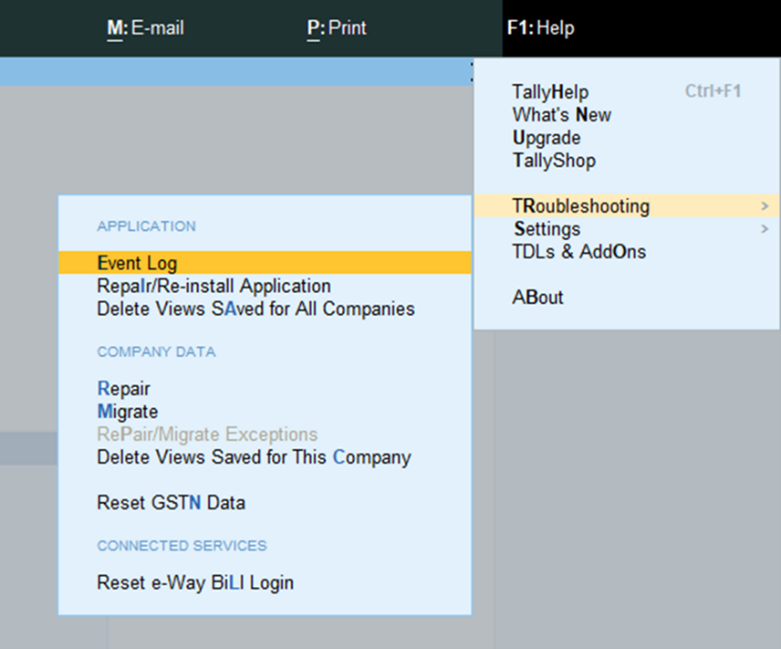781x649 pixels.
Task: Open the M: E-mail top menu
Action: pos(145,28)
